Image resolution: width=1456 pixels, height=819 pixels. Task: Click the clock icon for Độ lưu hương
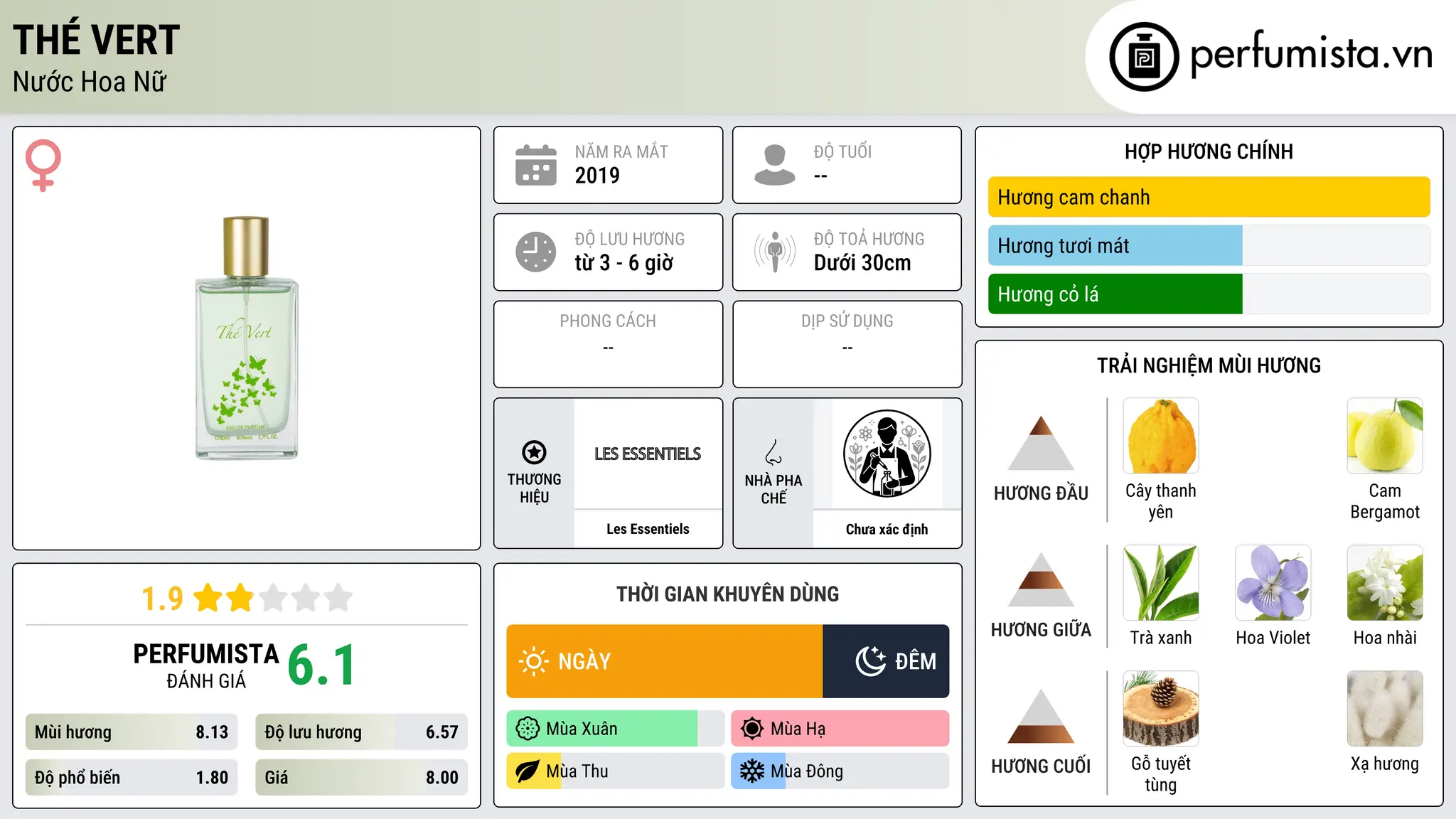(x=536, y=252)
